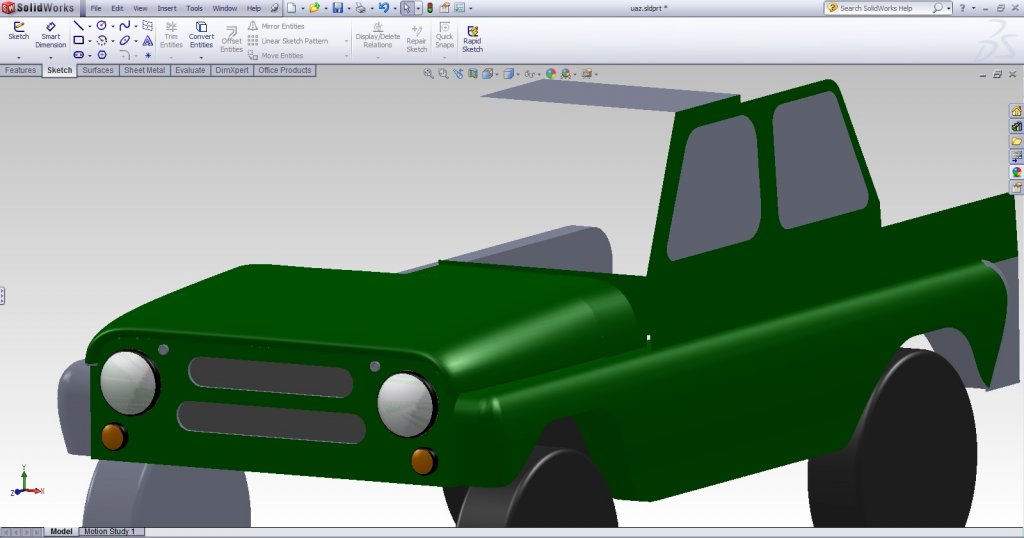Activate the Spline tool

coord(125,25)
